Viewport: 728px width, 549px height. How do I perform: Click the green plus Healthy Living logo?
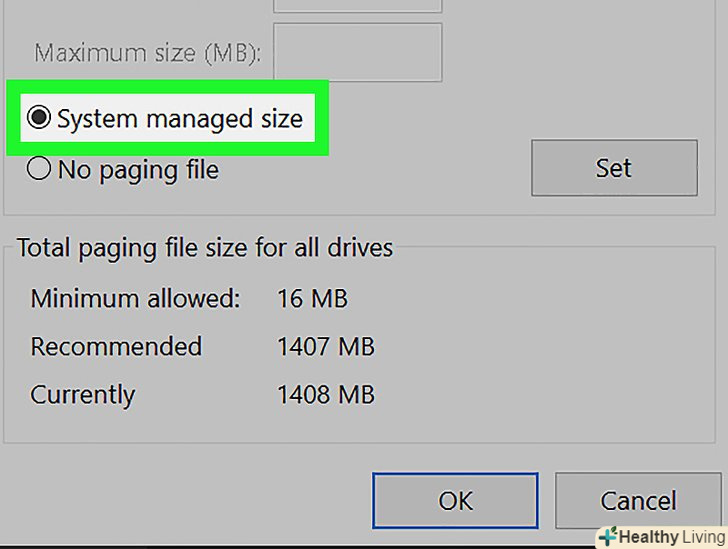607,536
